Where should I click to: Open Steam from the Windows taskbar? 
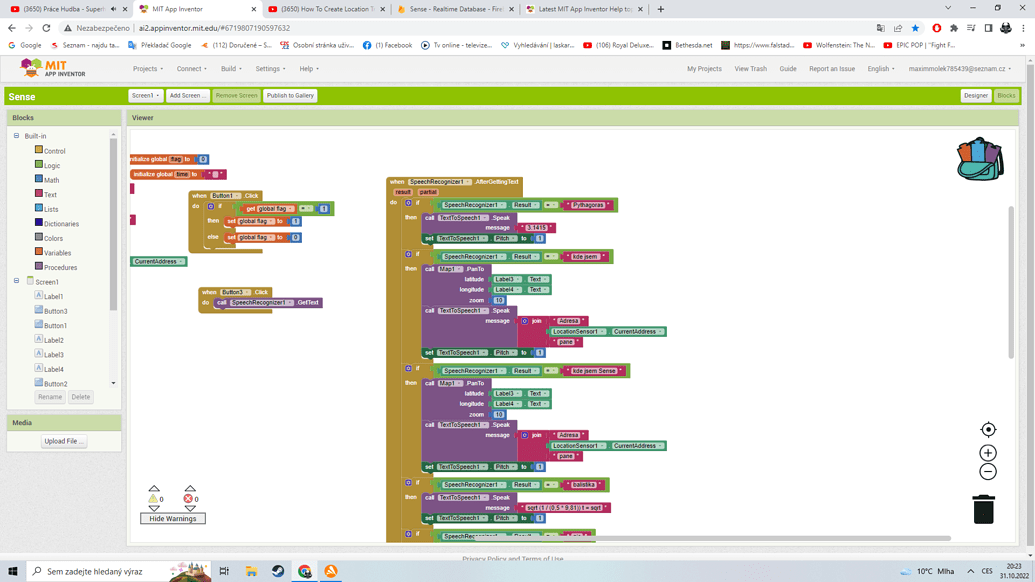pos(278,571)
